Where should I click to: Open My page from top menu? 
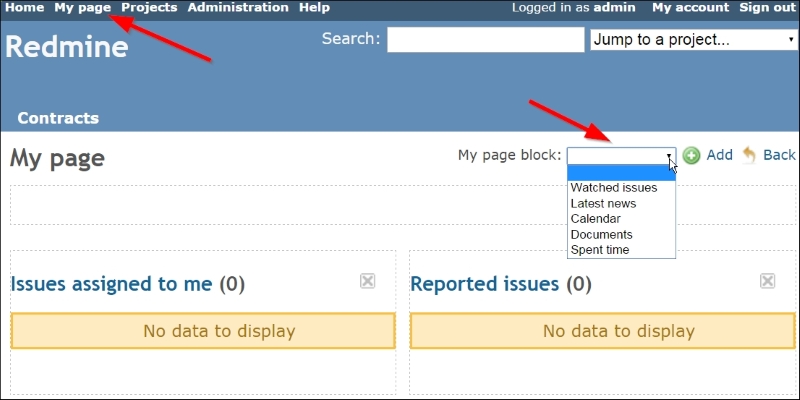click(x=82, y=8)
